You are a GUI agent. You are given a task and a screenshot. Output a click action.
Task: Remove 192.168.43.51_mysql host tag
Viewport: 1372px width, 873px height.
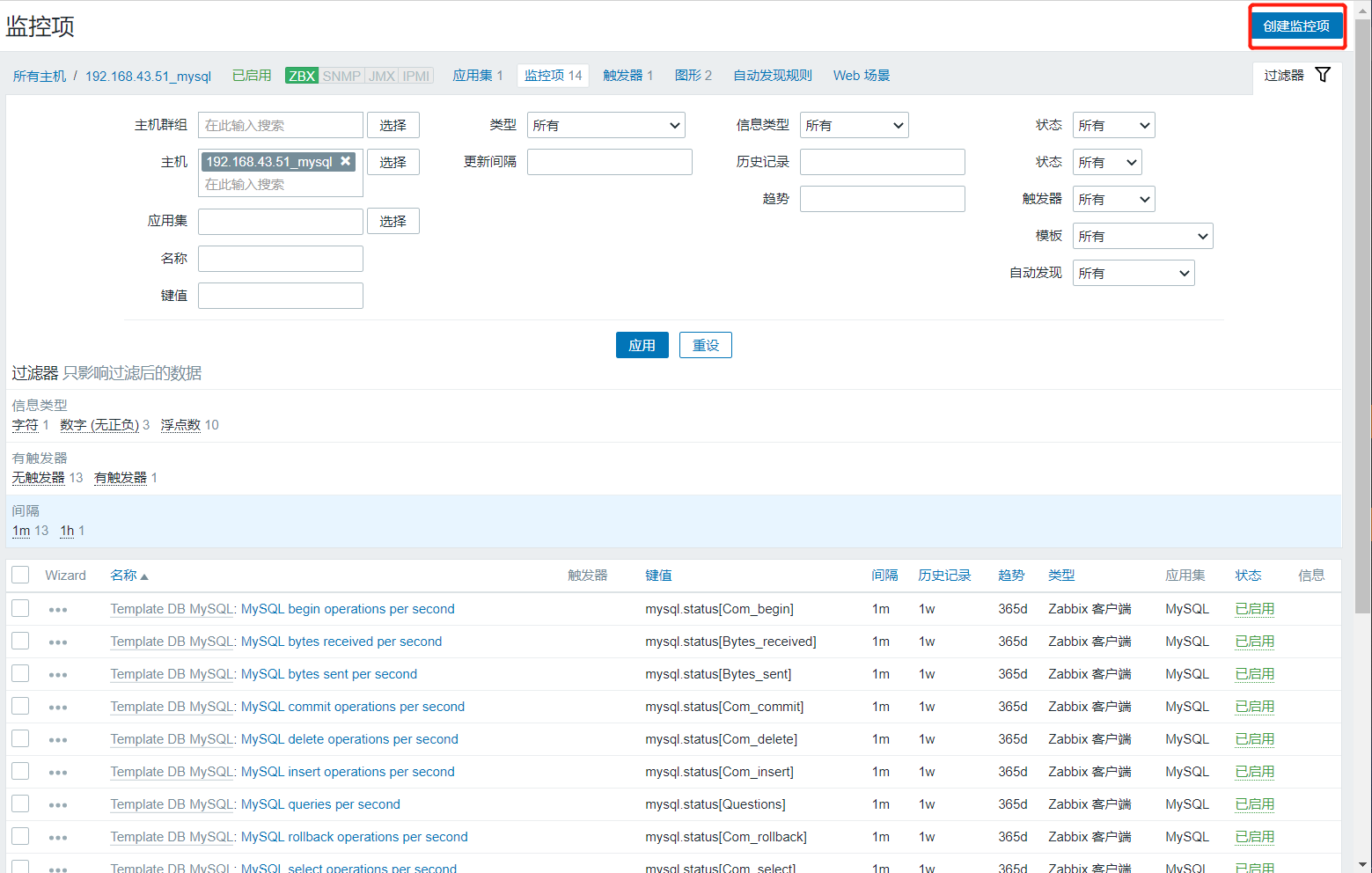click(346, 161)
